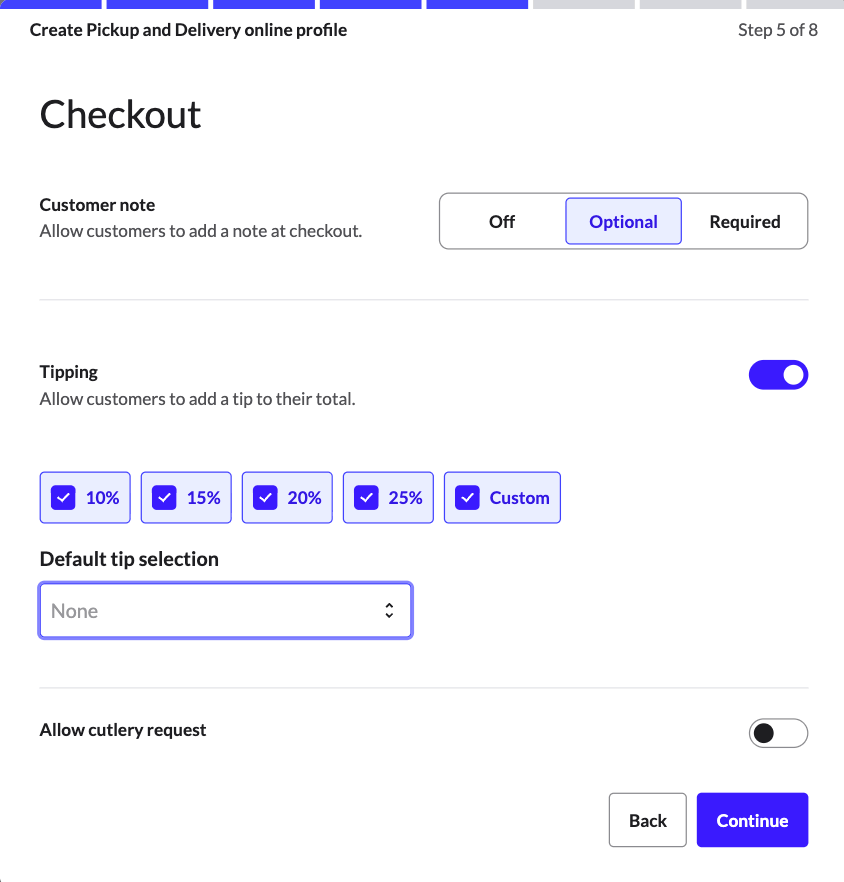
Task: Open the Default tip selection dropdown
Action: (x=225, y=610)
